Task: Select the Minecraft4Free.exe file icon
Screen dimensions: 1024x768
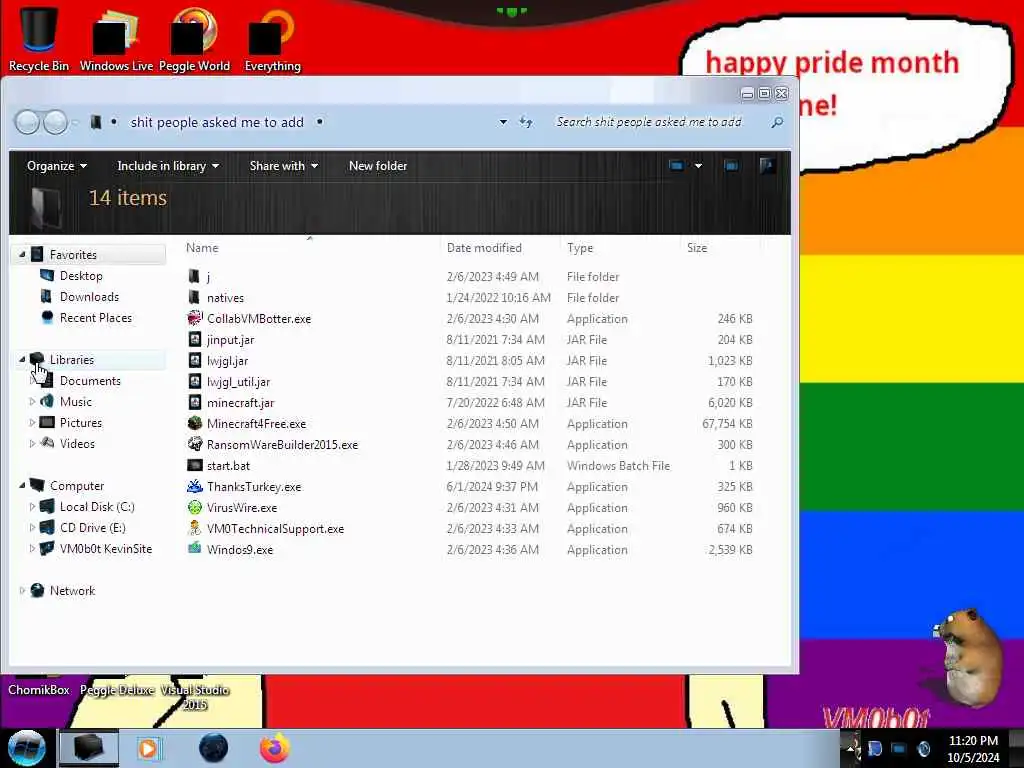Action: click(x=195, y=423)
